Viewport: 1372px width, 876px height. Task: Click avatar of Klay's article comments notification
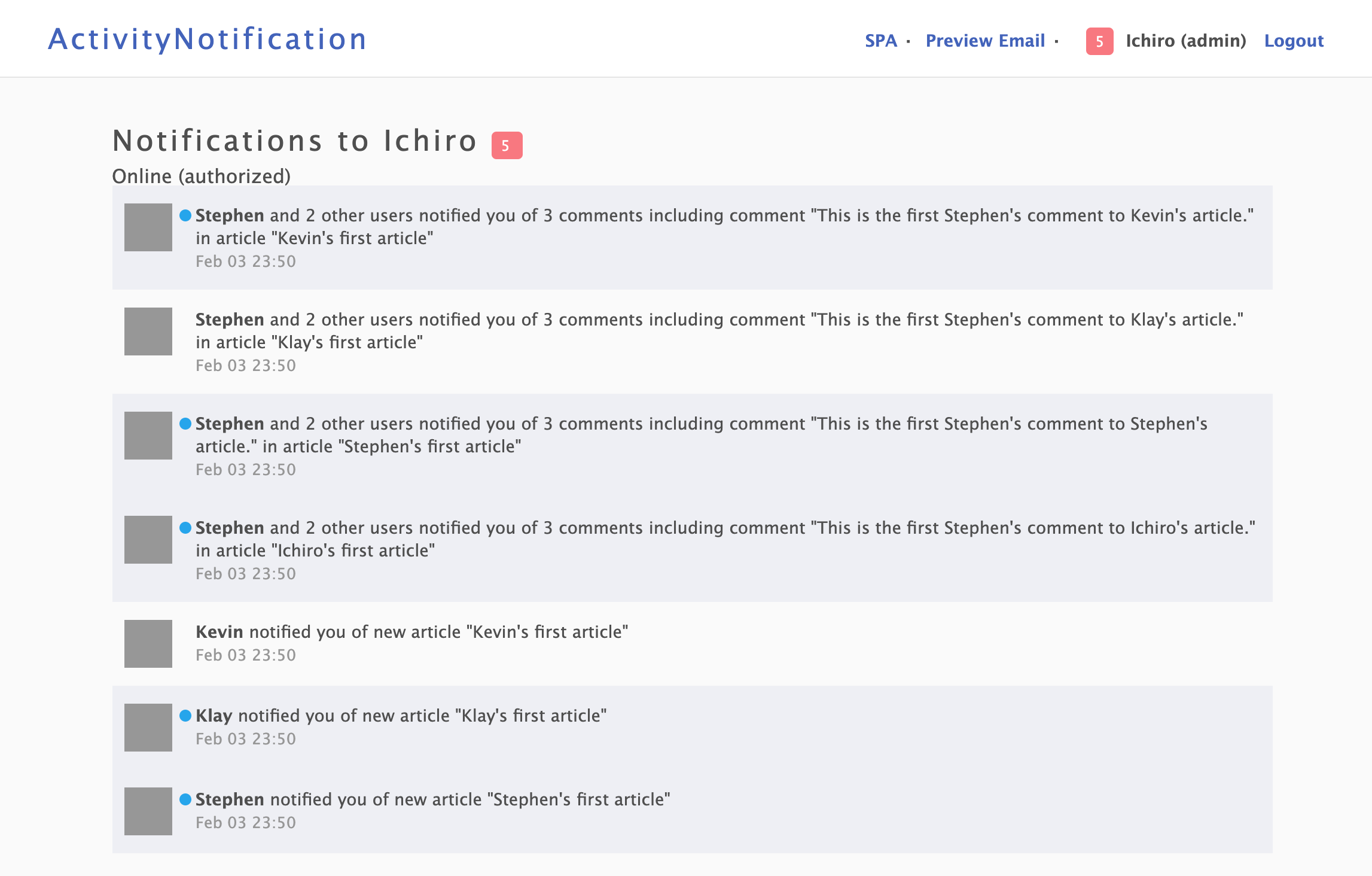[x=148, y=331]
